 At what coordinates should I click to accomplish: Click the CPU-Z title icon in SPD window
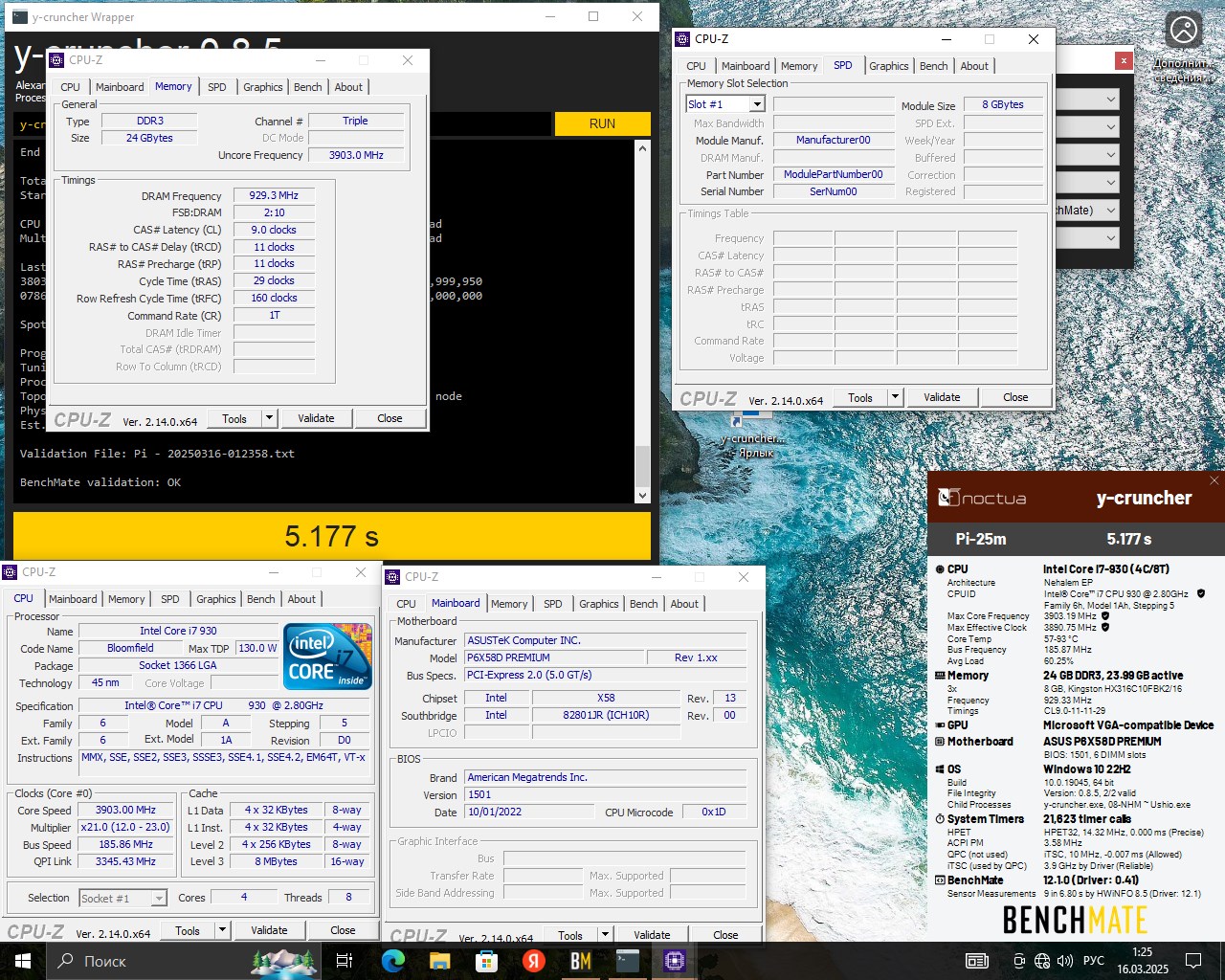coord(682,39)
